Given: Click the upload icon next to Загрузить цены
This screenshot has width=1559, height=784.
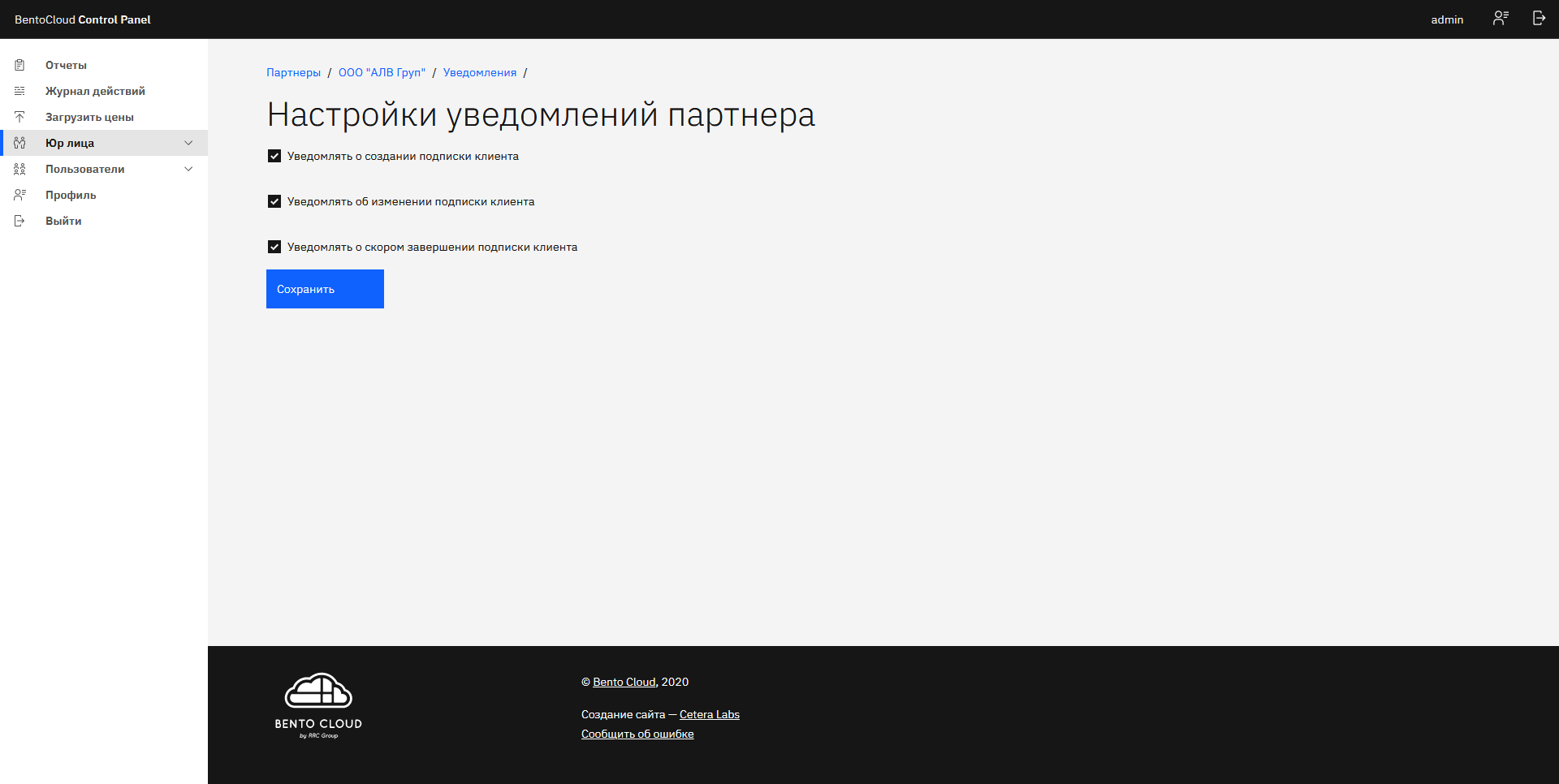Looking at the screenshot, I should (19, 117).
